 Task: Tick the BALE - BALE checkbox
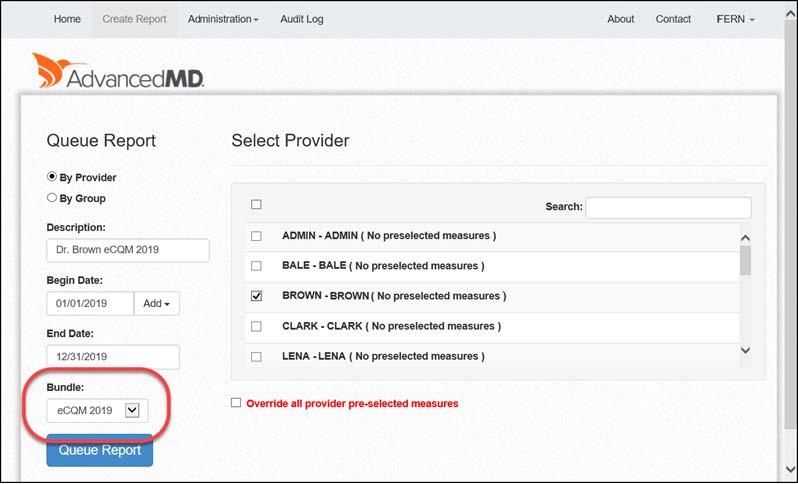point(257,266)
